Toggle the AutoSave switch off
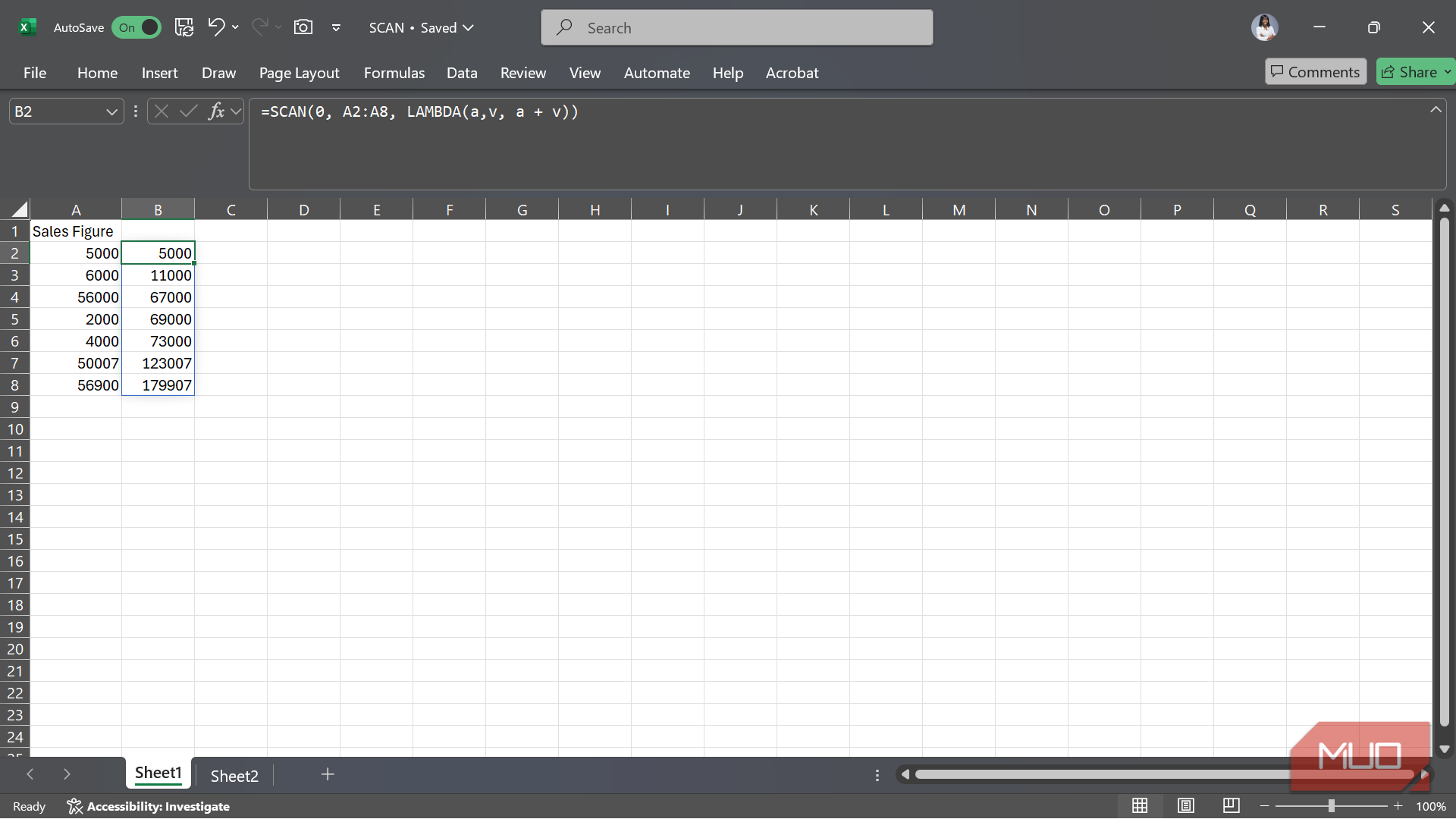 click(136, 27)
